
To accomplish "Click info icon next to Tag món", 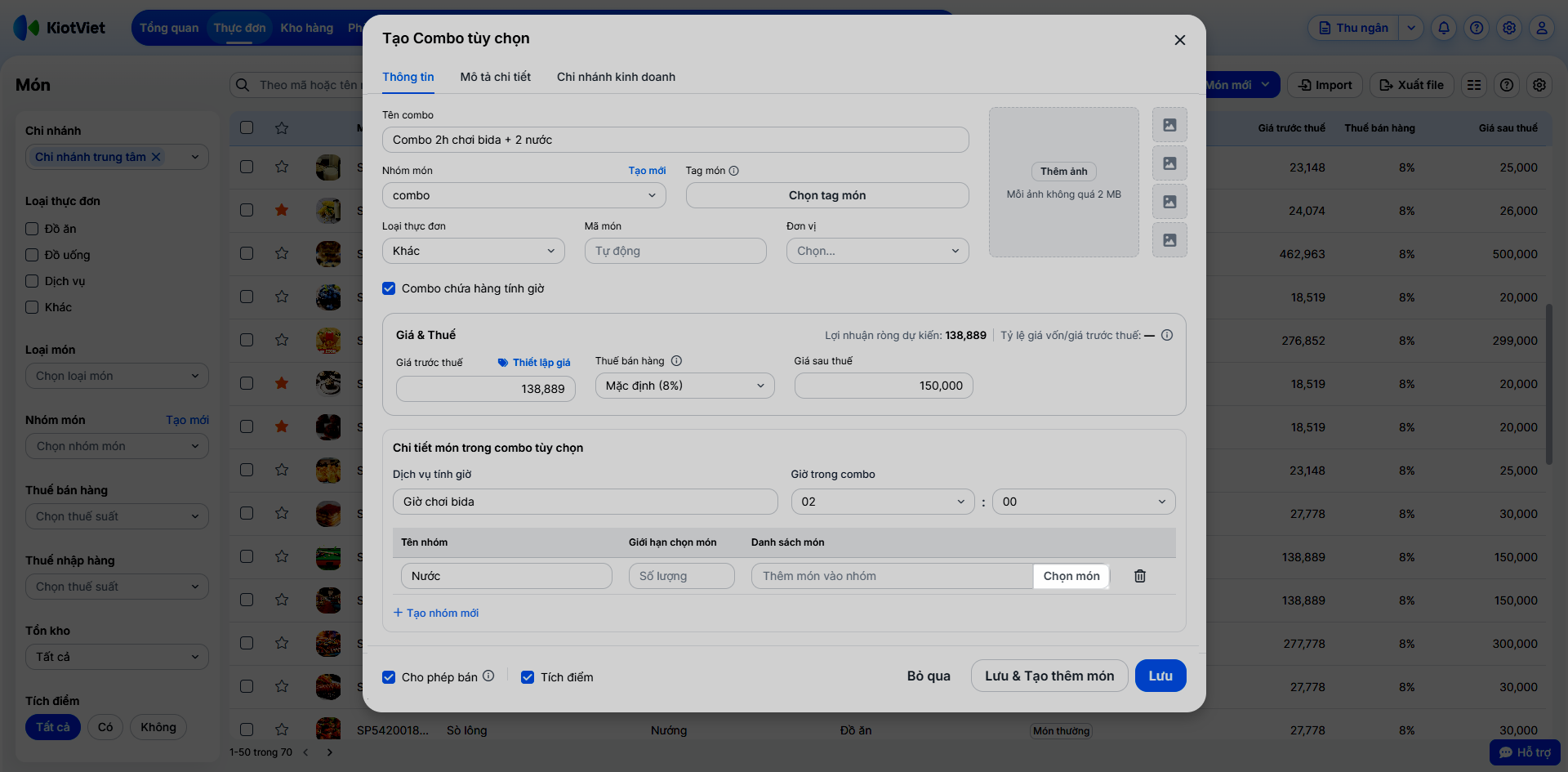I will 733,171.
